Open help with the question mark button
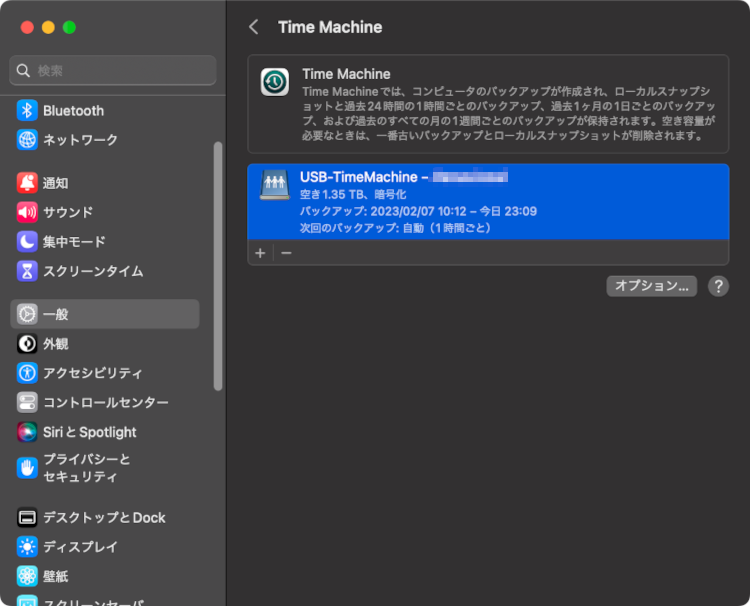The height and width of the screenshot is (606, 750). point(718,286)
